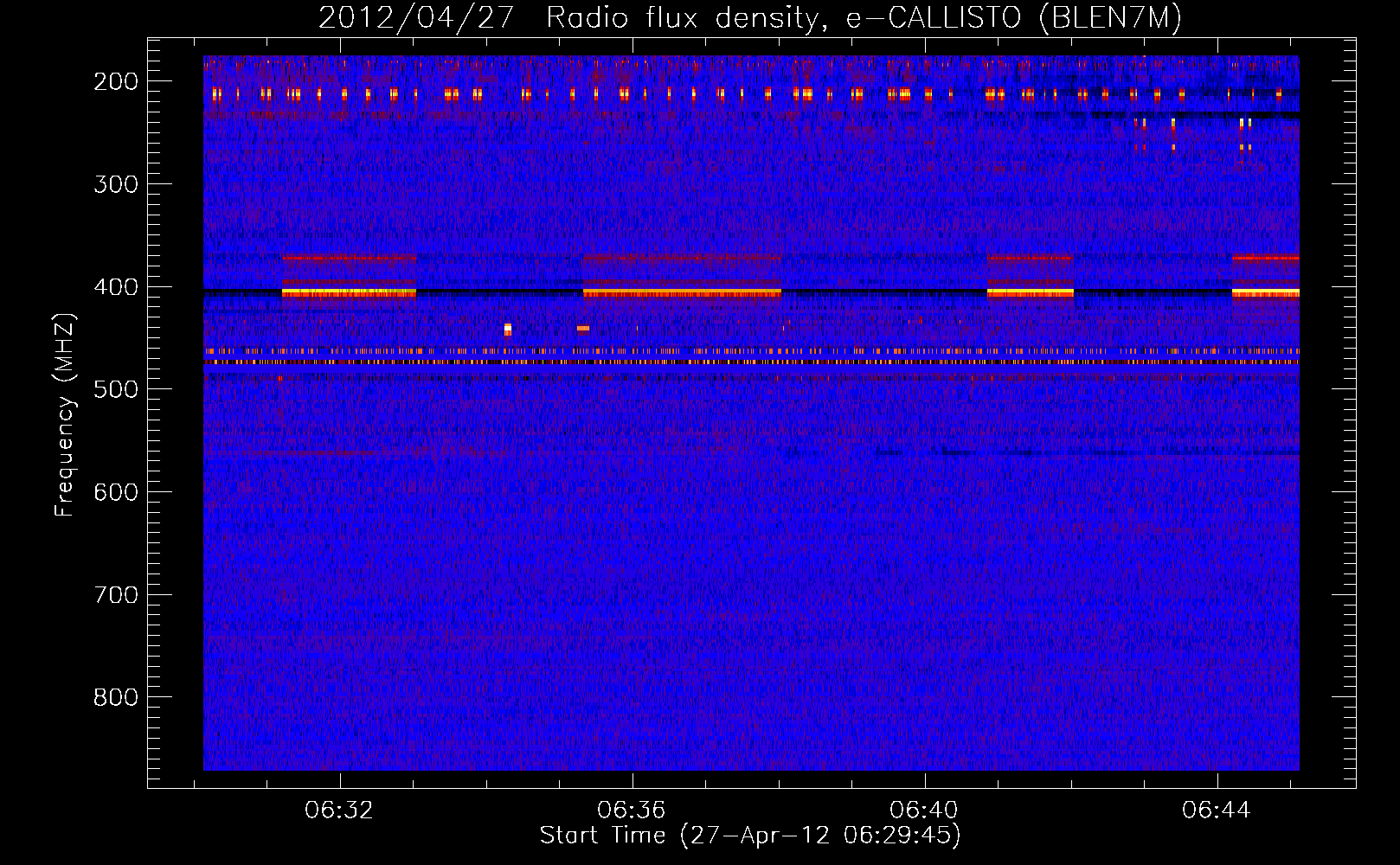Click the 400 frequency tick label

(116, 287)
